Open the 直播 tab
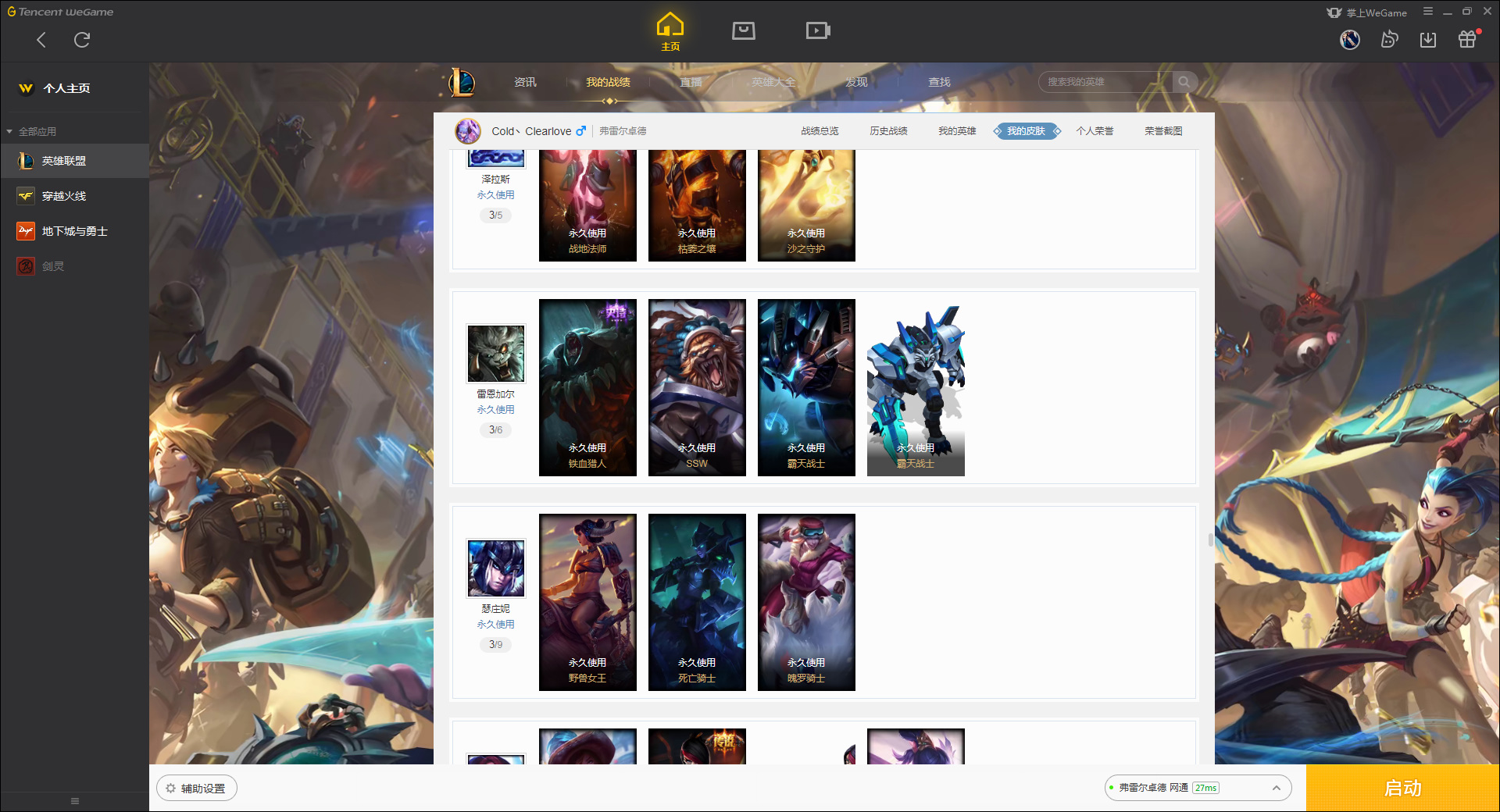This screenshot has height=812, width=1500. (x=691, y=82)
